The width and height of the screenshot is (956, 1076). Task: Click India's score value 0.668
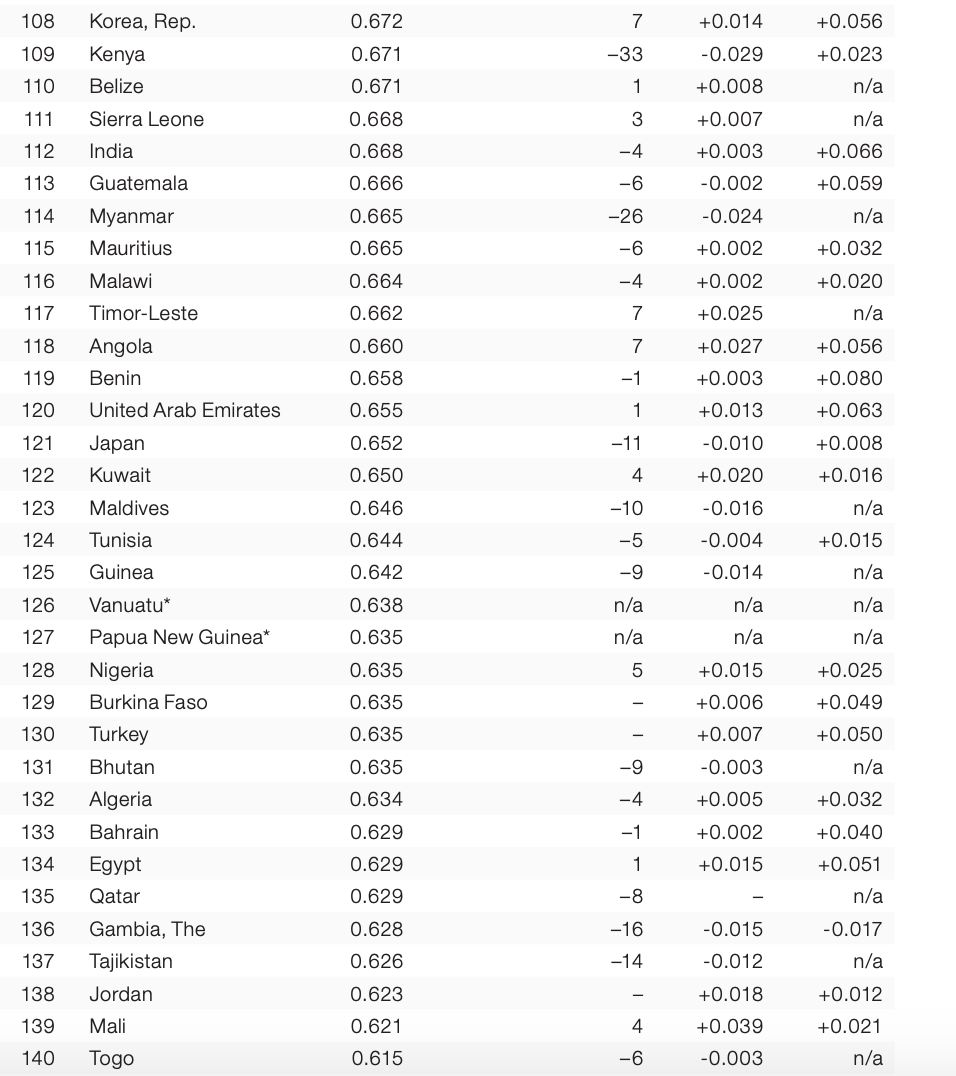376,151
